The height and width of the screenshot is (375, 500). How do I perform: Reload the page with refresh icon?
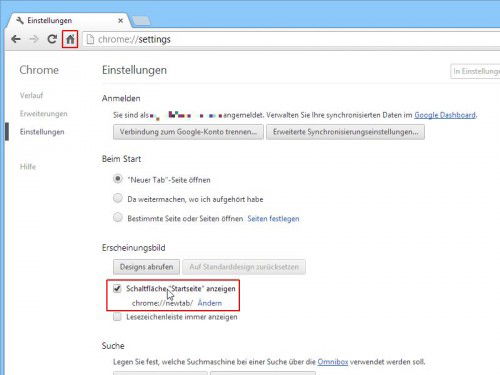pos(52,39)
